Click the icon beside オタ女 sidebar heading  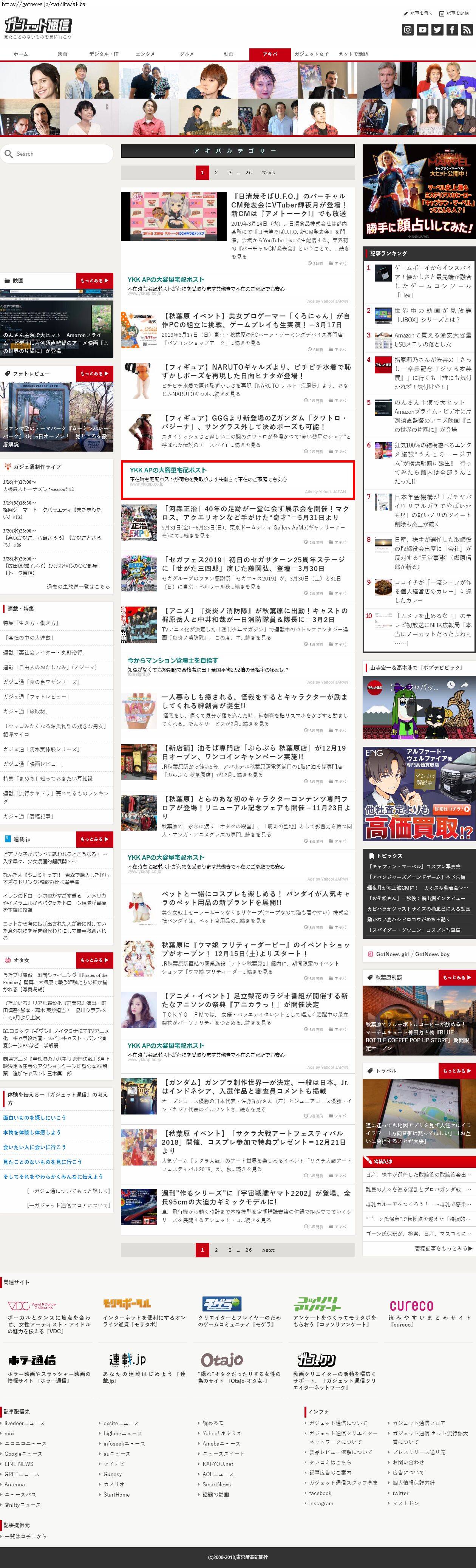(7, 960)
